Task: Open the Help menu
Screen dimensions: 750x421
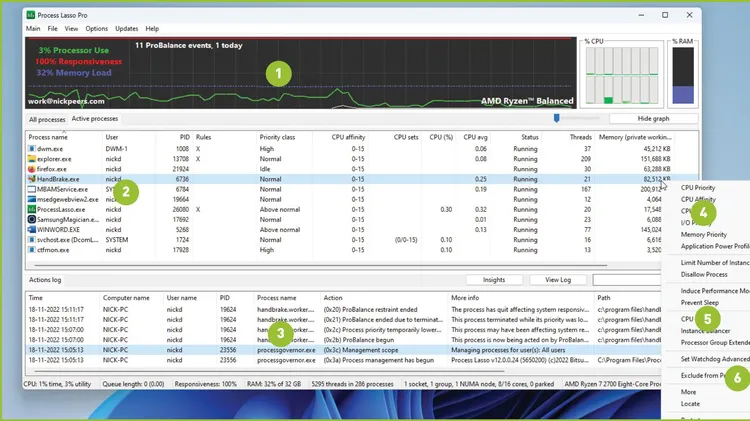Action: click(152, 29)
